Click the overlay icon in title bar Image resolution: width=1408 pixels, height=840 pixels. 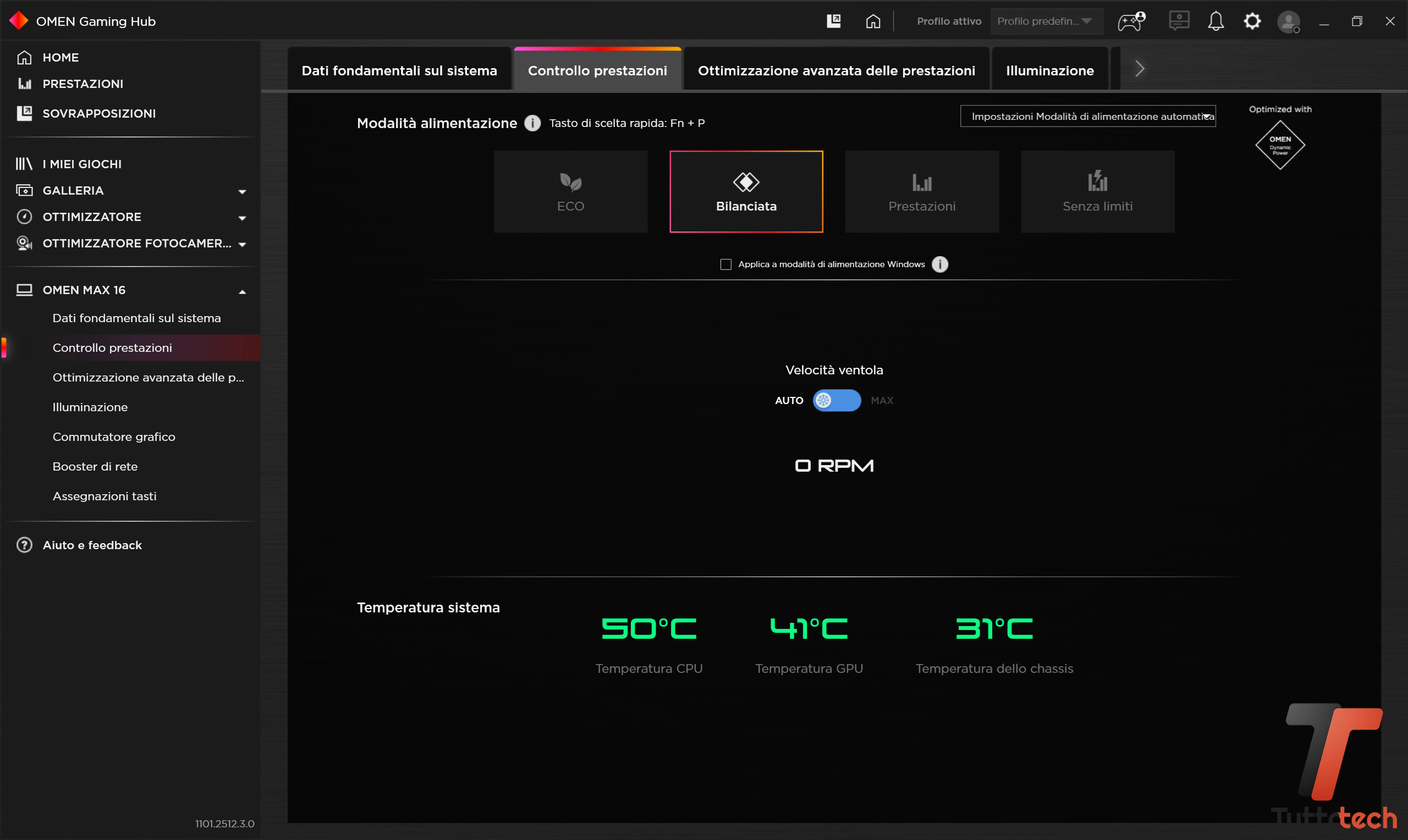click(833, 21)
